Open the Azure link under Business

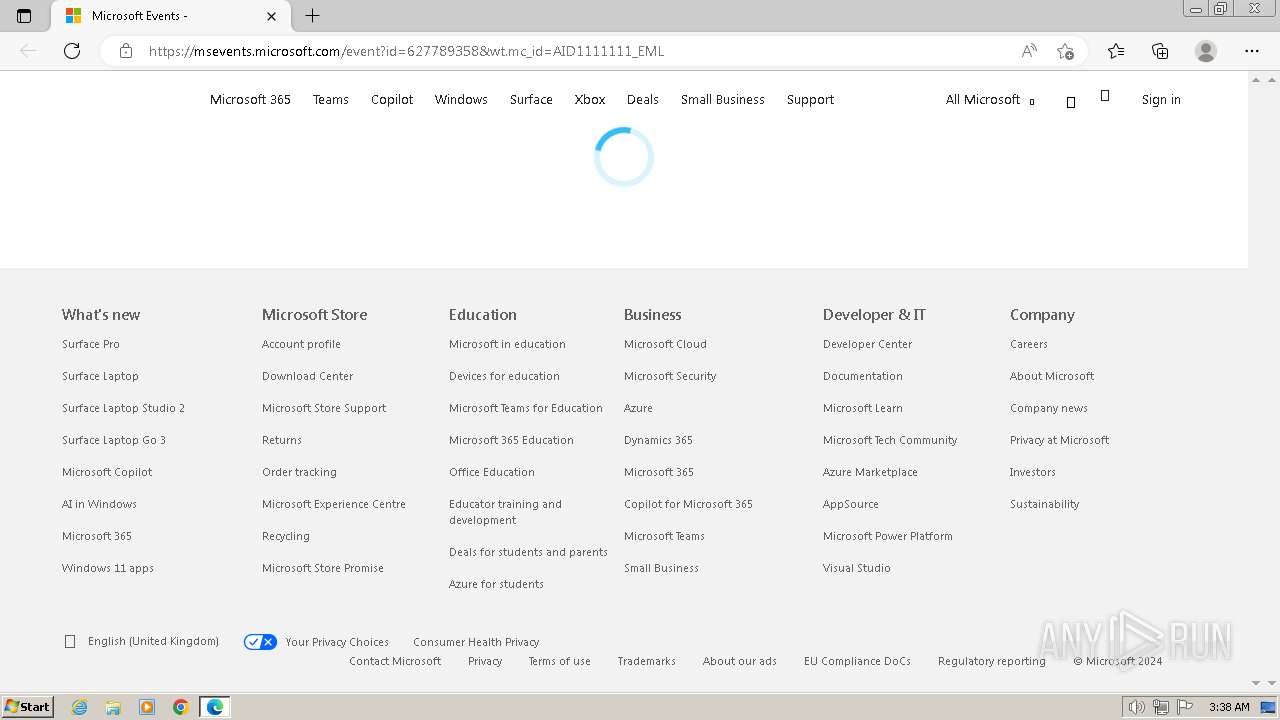click(x=638, y=408)
